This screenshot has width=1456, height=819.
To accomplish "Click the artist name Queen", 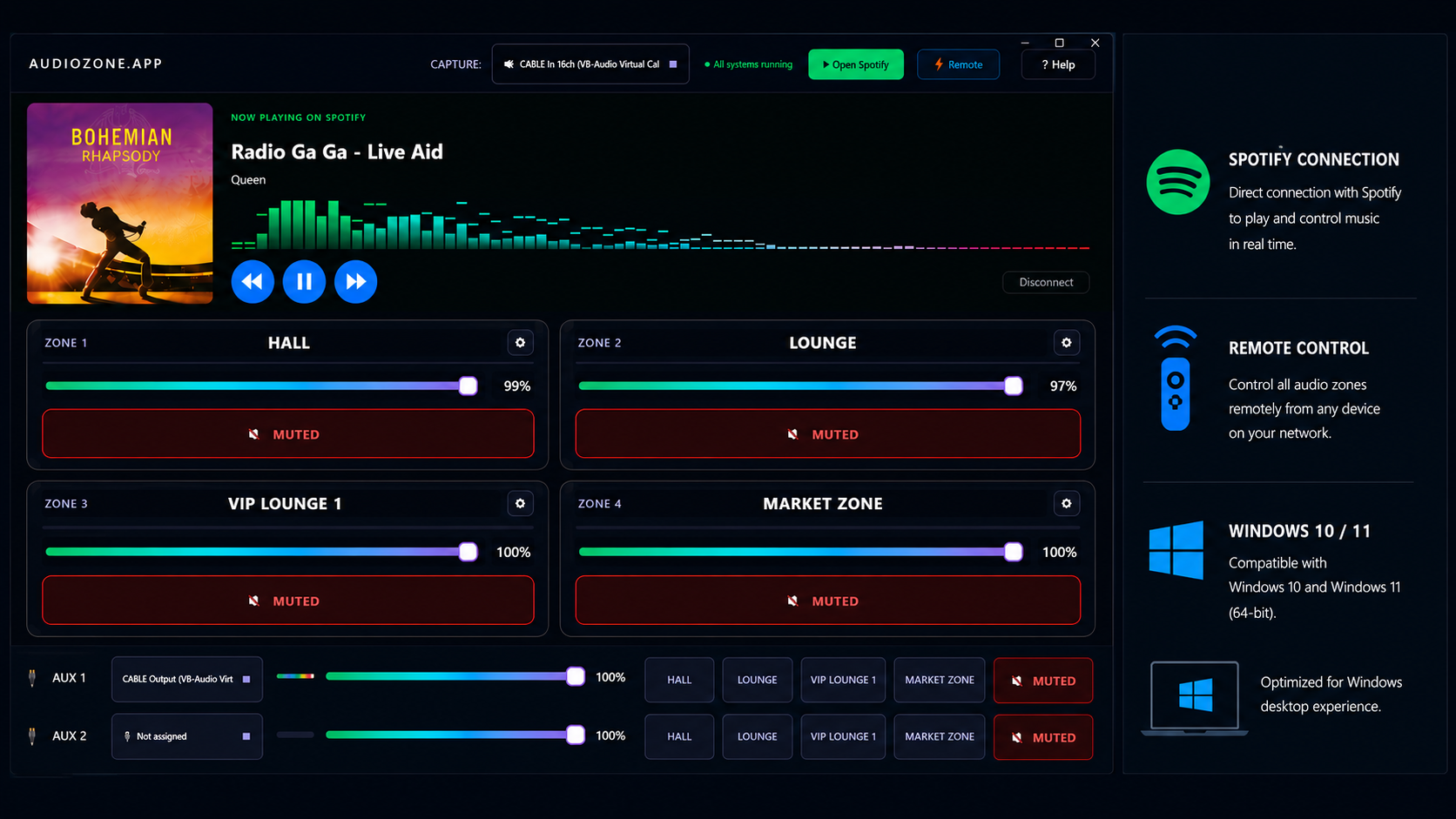I will 248,179.
